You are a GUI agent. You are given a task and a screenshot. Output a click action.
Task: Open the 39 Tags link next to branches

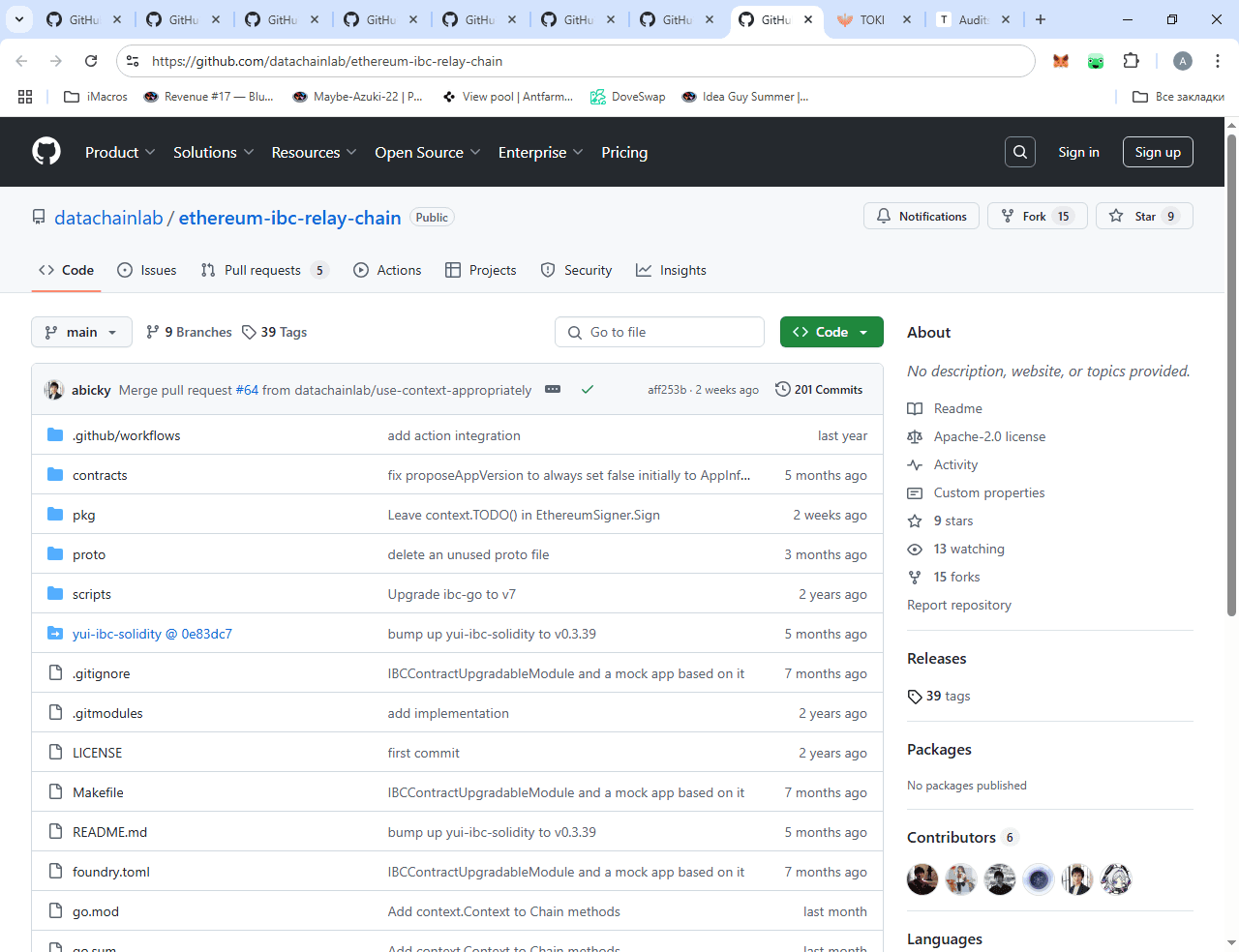(274, 332)
